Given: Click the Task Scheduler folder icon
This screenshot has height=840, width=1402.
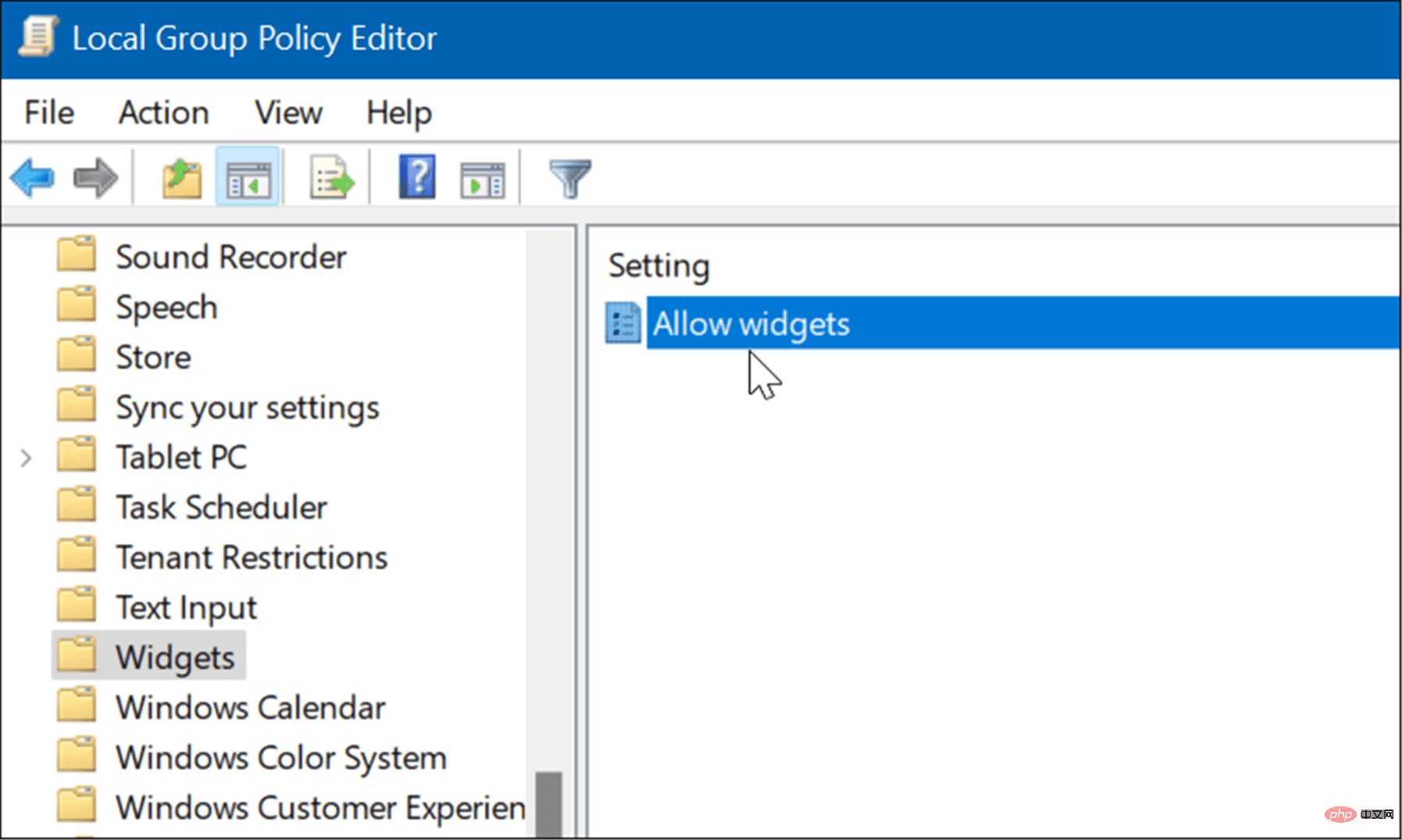Looking at the screenshot, I should (x=77, y=505).
